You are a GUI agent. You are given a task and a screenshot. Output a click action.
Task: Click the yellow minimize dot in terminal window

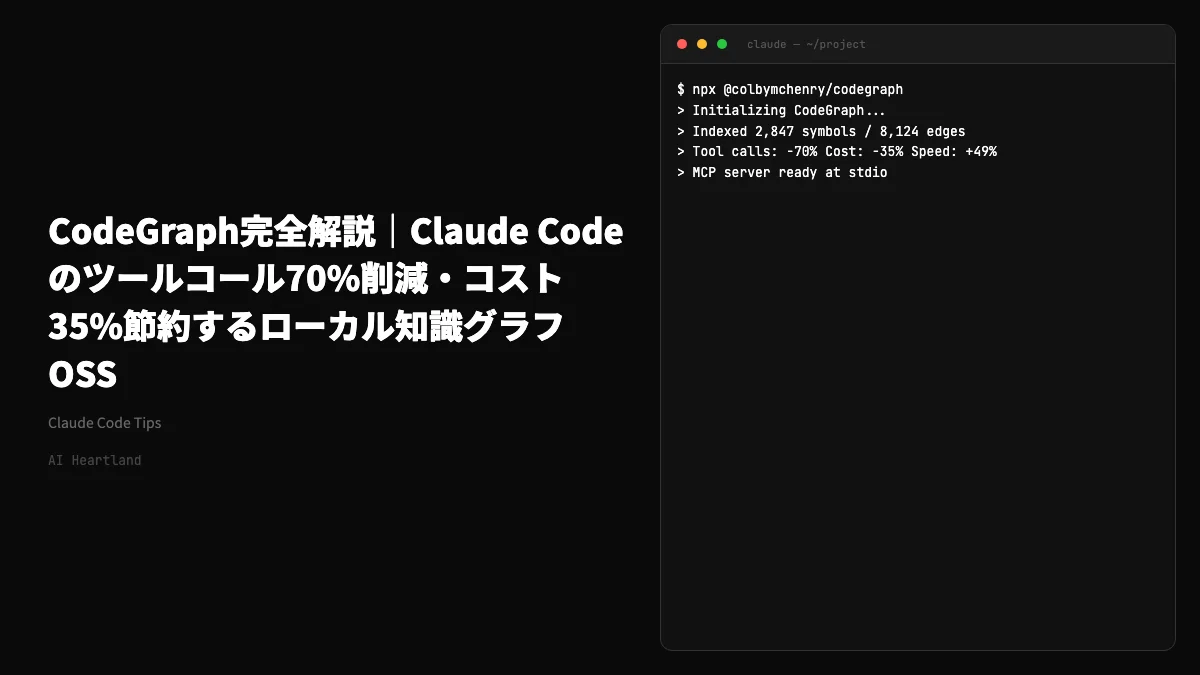click(702, 44)
